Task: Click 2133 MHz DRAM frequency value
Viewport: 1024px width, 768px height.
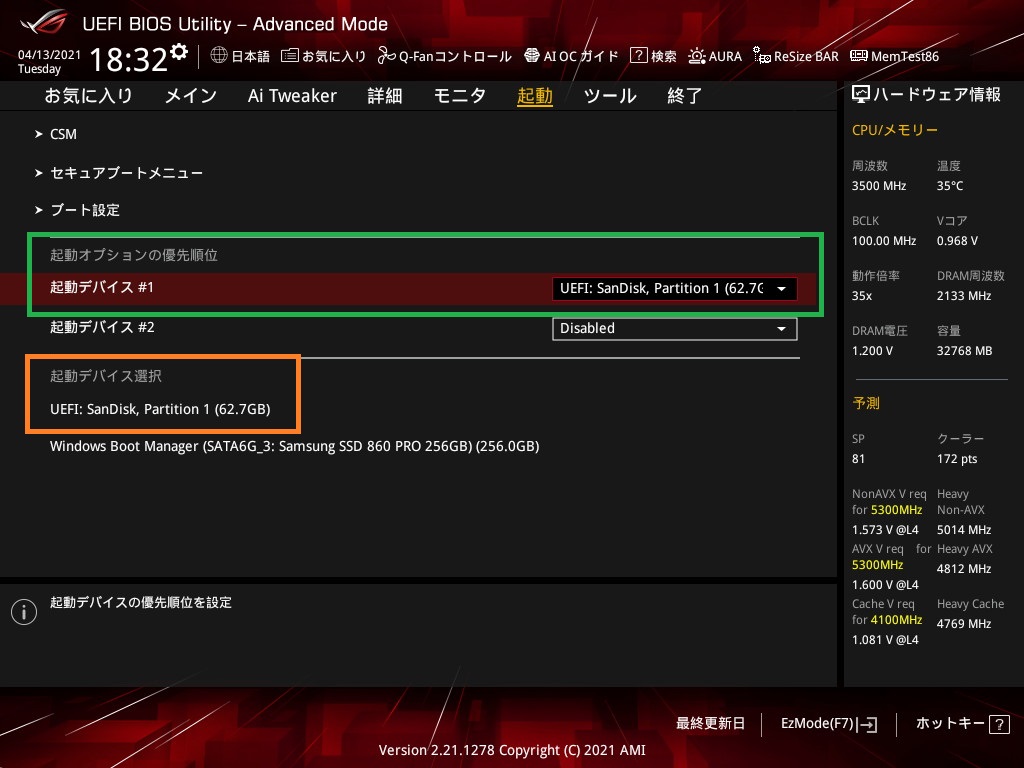Action: (x=963, y=296)
